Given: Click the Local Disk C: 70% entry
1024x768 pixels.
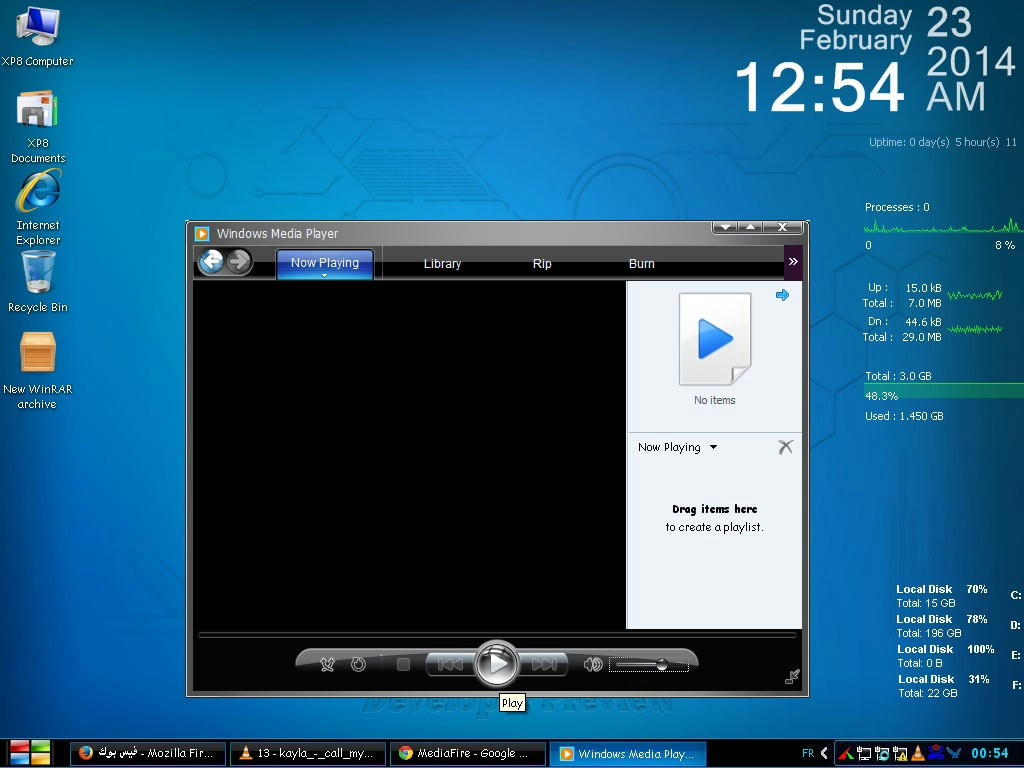Looking at the screenshot, I should [958, 596].
